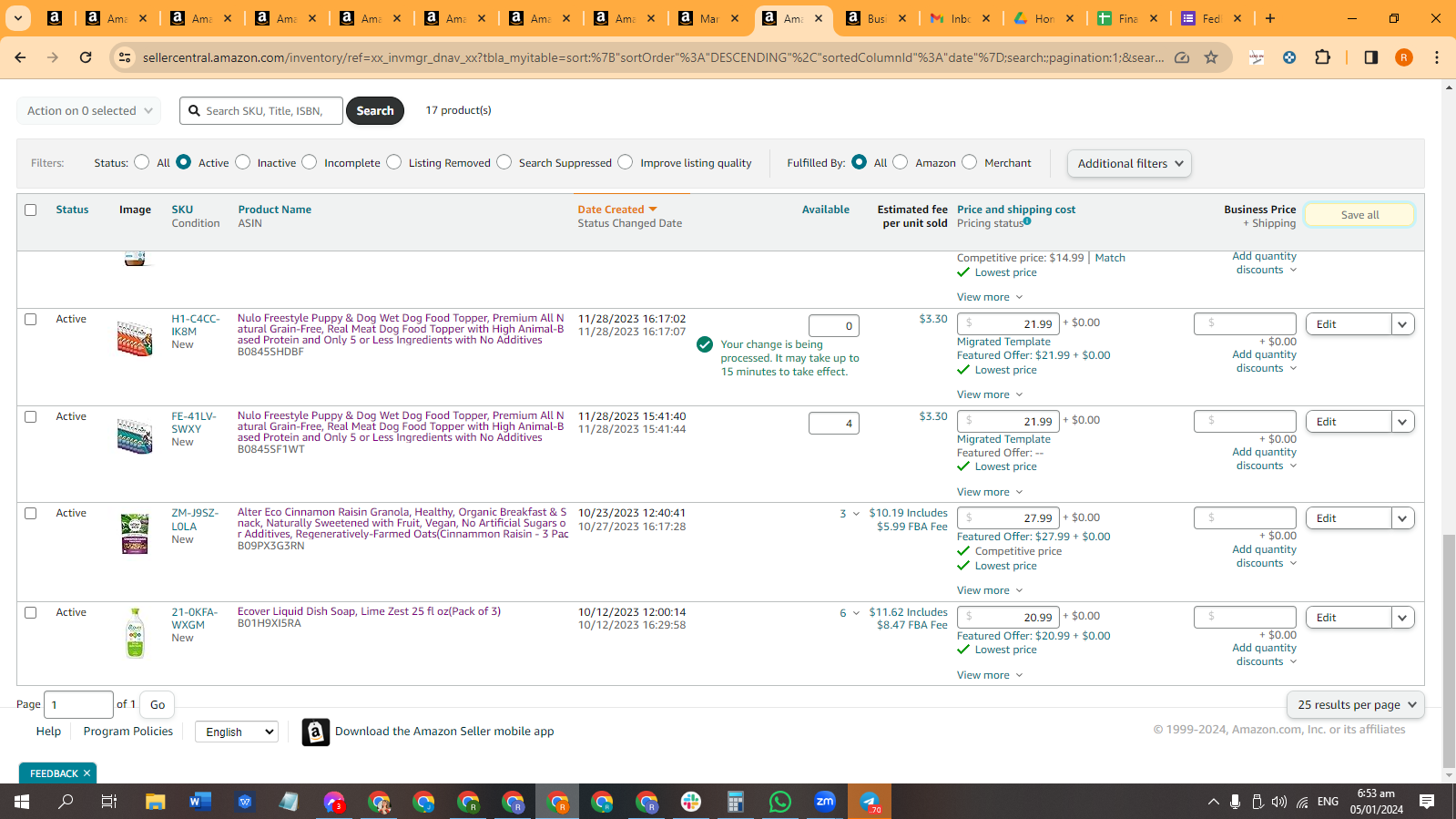Switch to the Fed browser tab

click(1211, 18)
